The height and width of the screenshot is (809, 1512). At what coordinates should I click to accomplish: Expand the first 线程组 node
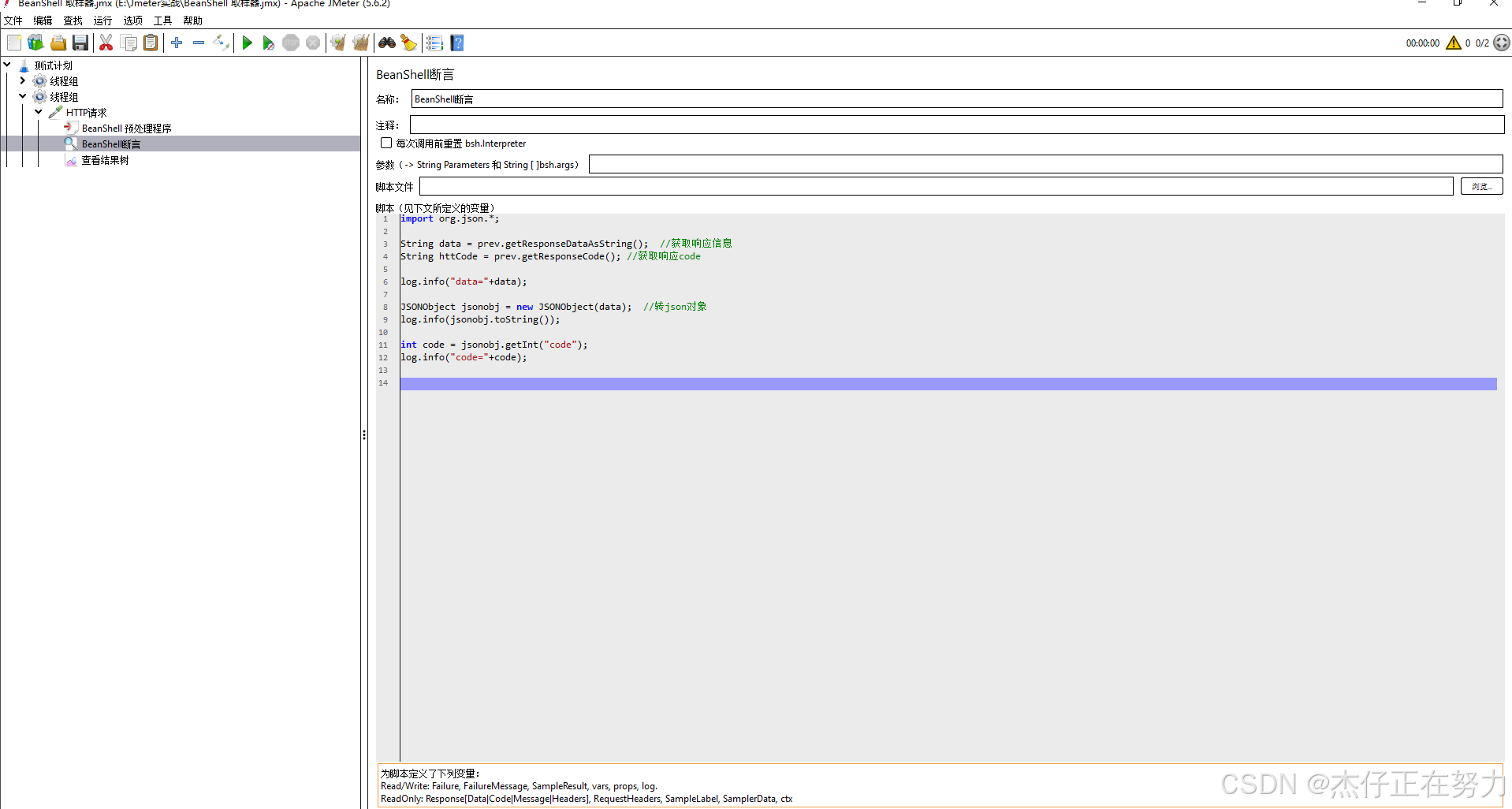[x=23, y=80]
